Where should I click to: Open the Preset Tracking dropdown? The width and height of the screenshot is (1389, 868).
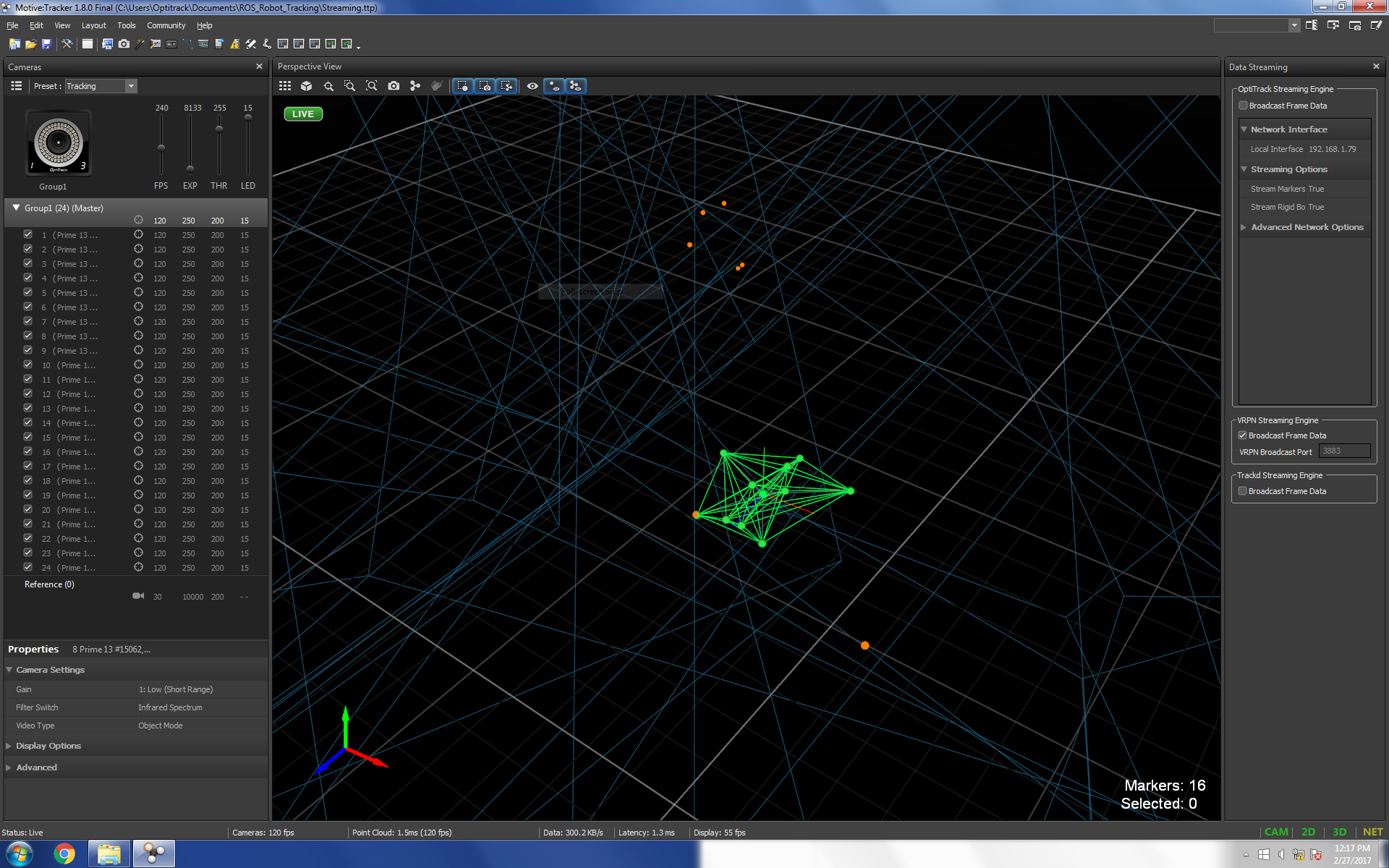click(131, 86)
